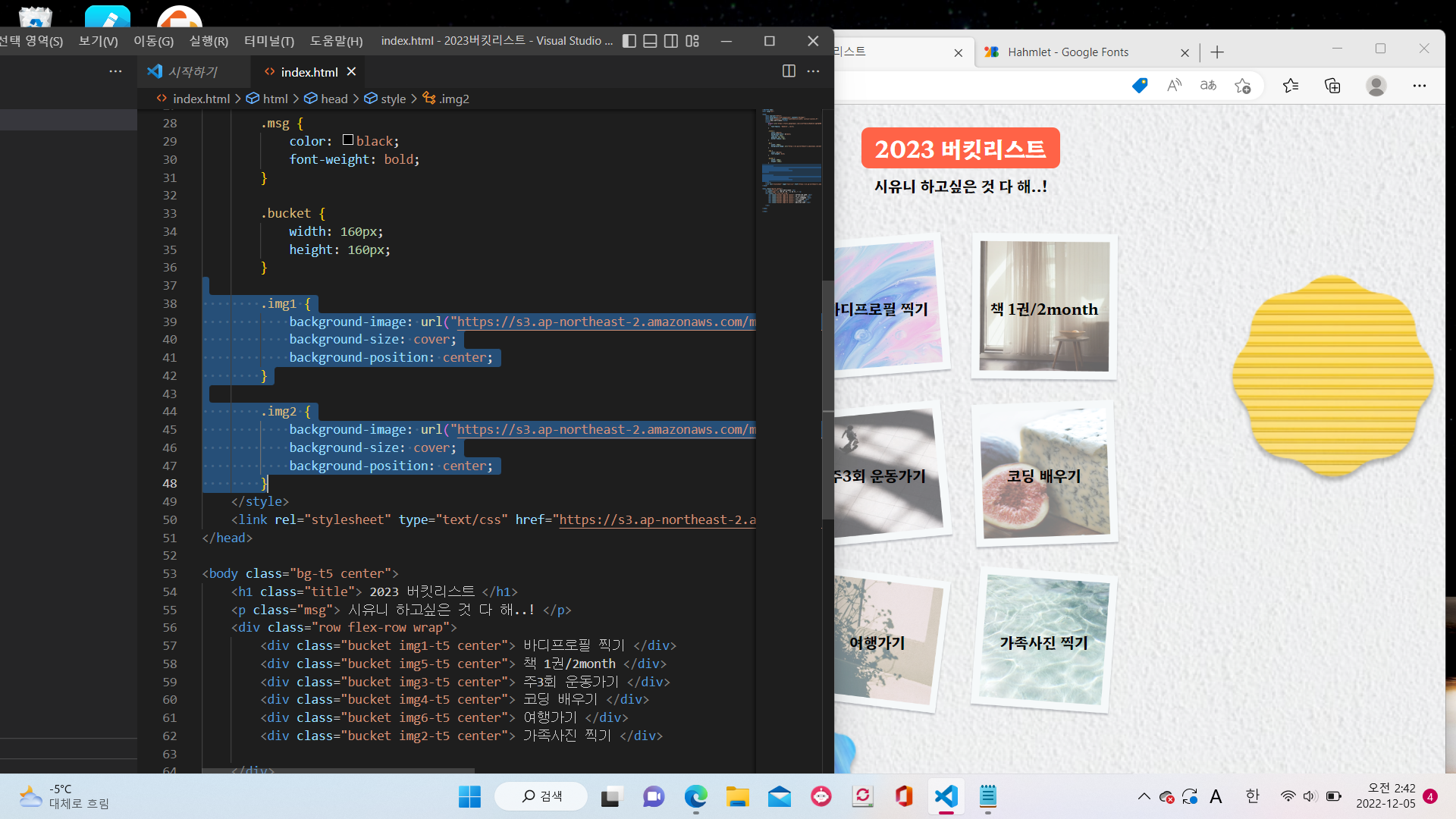The height and width of the screenshot is (819, 1456).
Task: Click the blue shopping tag icon in Edge
Action: click(1139, 85)
